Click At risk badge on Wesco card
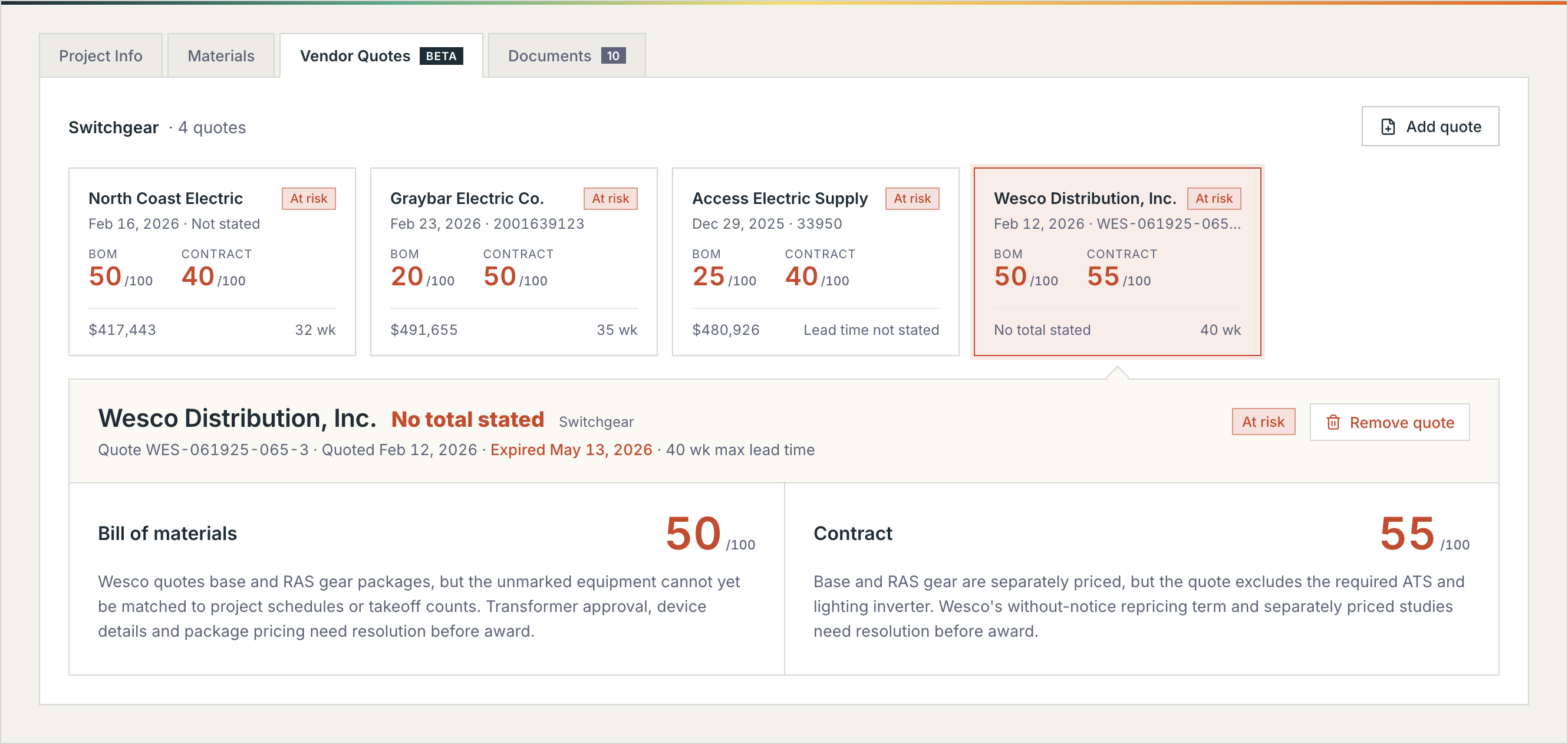This screenshot has width=1568, height=744. pyautogui.click(x=1214, y=199)
